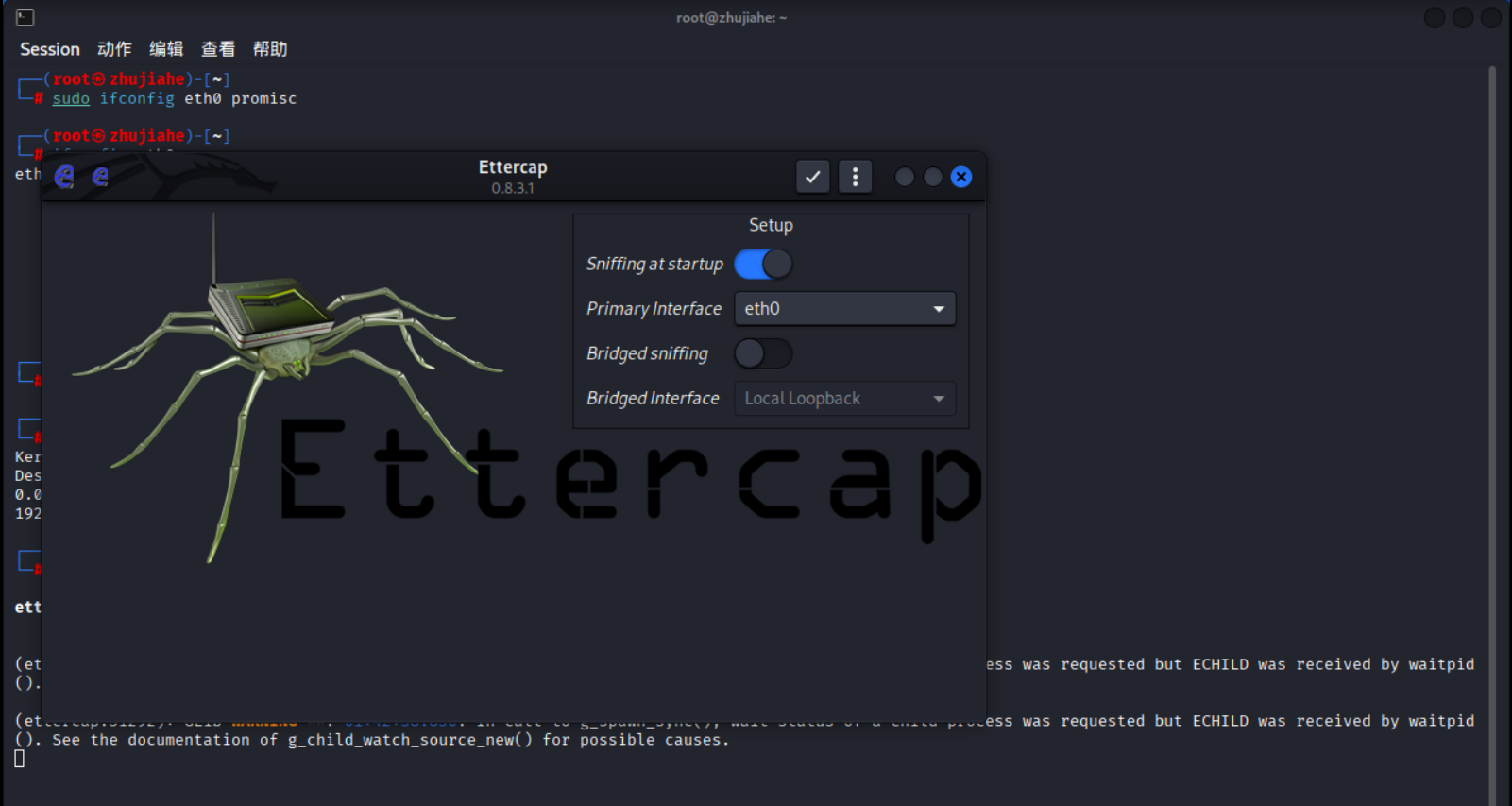Open the Primary Interface eth0 dropdown
The width and height of the screenshot is (1512, 806).
[844, 309]
